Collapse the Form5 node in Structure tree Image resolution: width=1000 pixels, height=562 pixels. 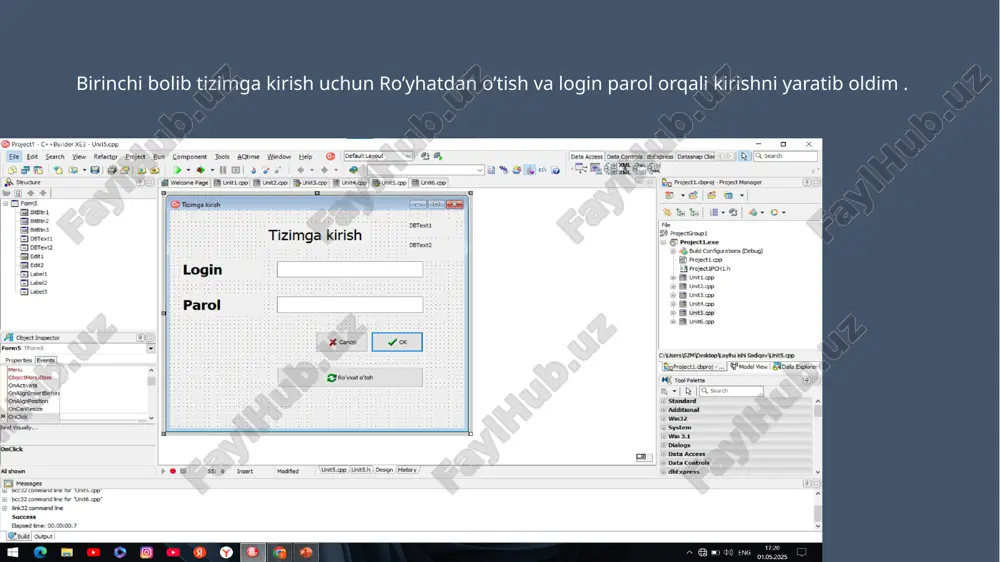(6, 203)
